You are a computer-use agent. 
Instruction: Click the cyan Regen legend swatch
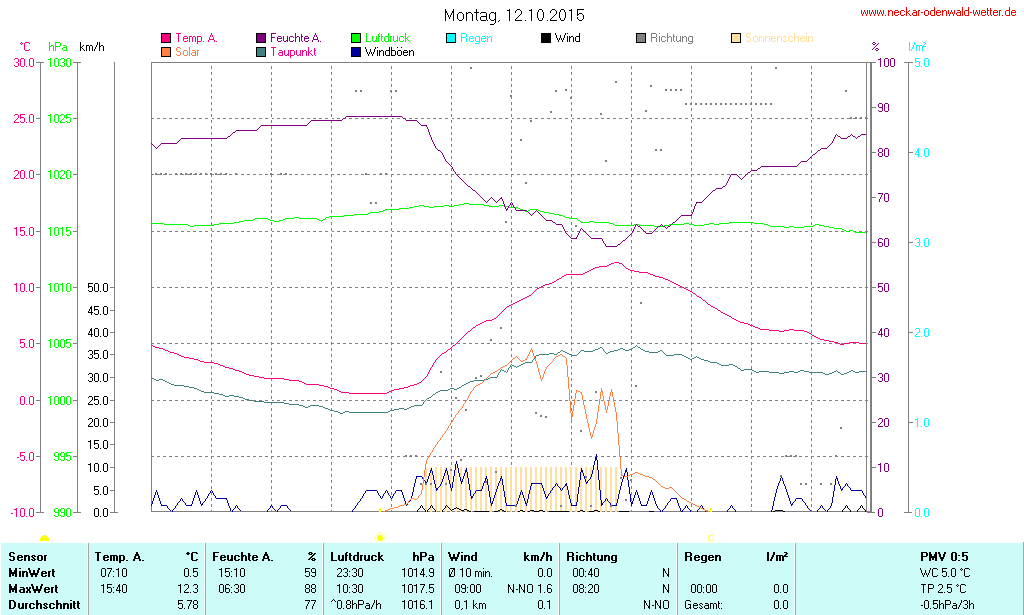451,39
